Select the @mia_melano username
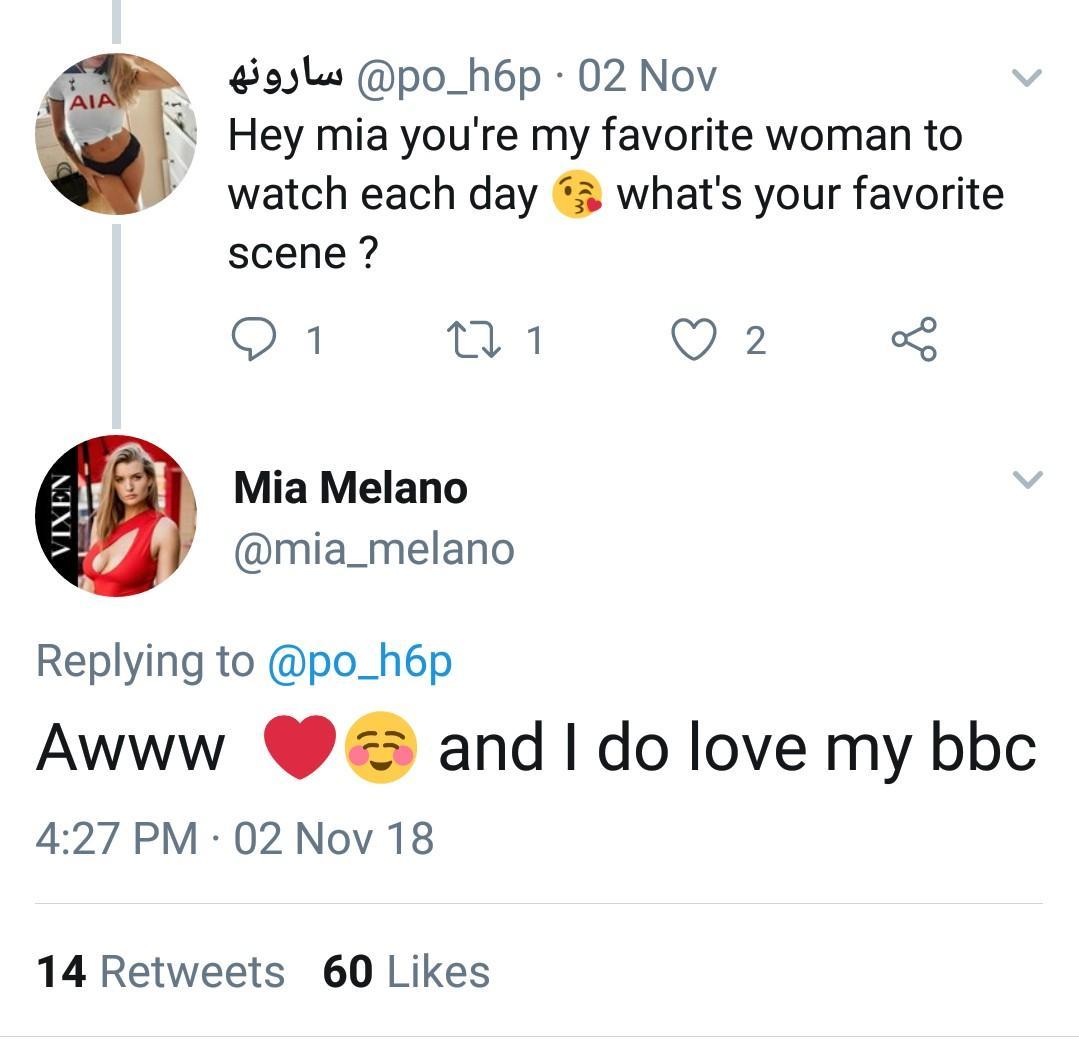Image resolution: width=1079 pixels, height=1045 pixels. point(374,549)
